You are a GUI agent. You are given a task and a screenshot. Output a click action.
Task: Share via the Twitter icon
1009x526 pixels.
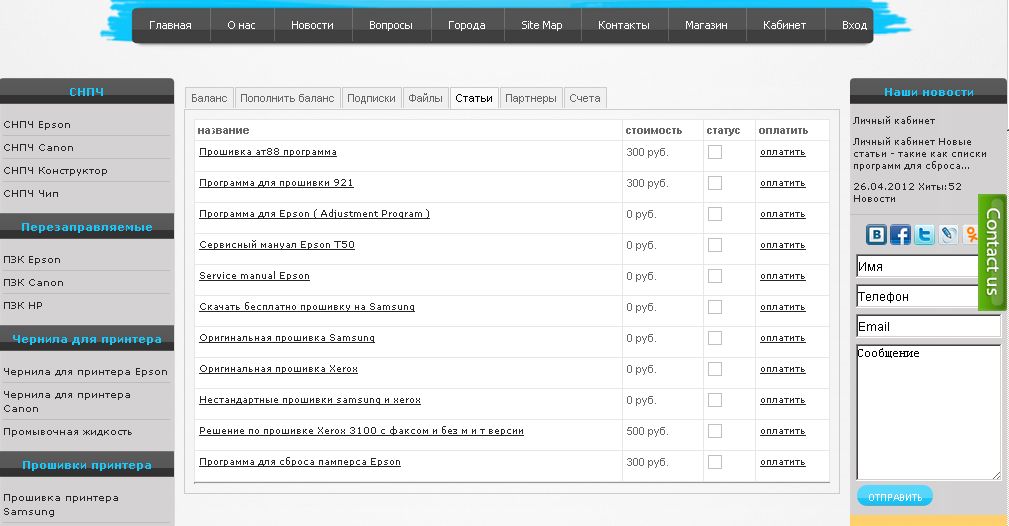(x=924, y=234)
